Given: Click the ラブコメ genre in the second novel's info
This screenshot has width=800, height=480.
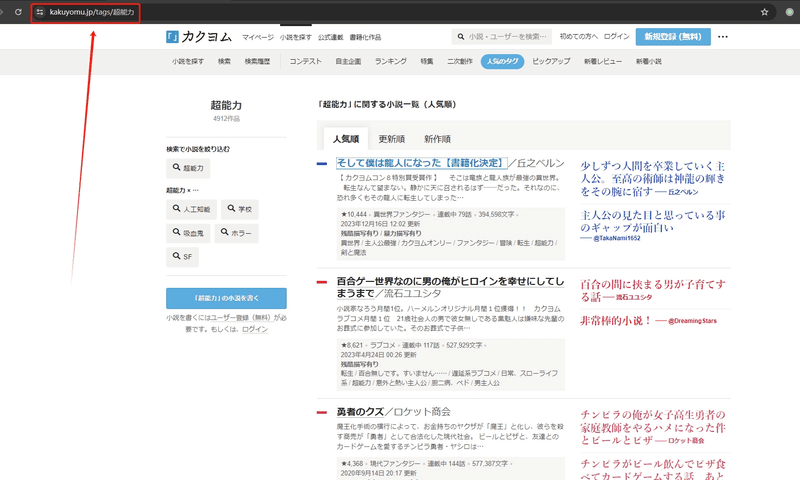Looking at the screenshot, I should [383, 345].
